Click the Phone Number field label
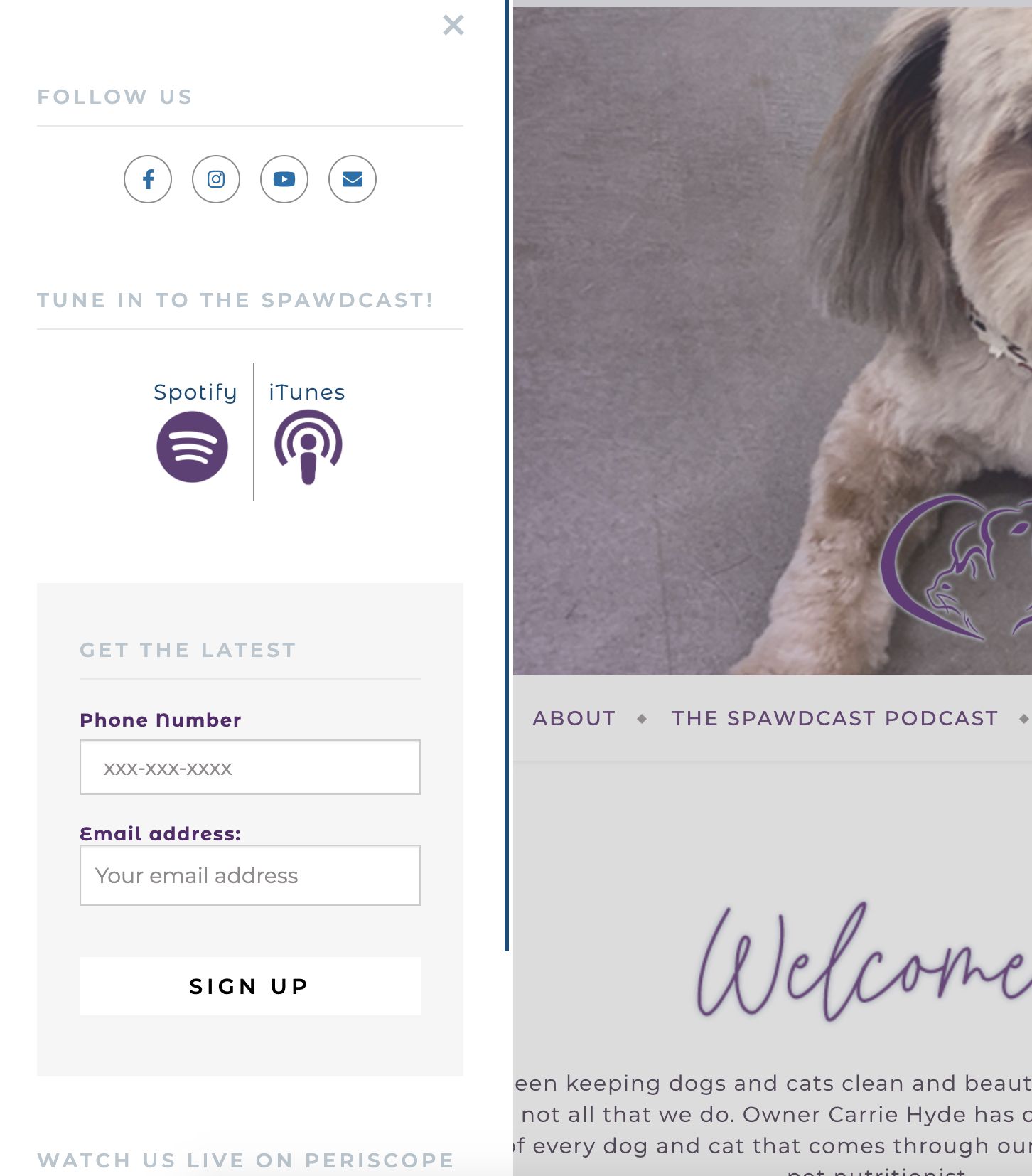Image resolution: width=1032 pixels, height=1176 pixels. tap(161, 720)
